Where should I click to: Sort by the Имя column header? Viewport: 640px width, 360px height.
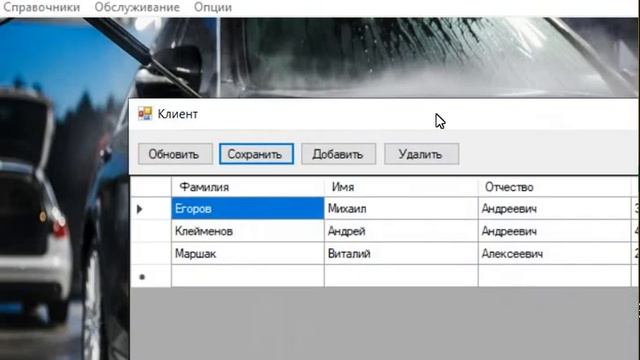click(401, 187)
